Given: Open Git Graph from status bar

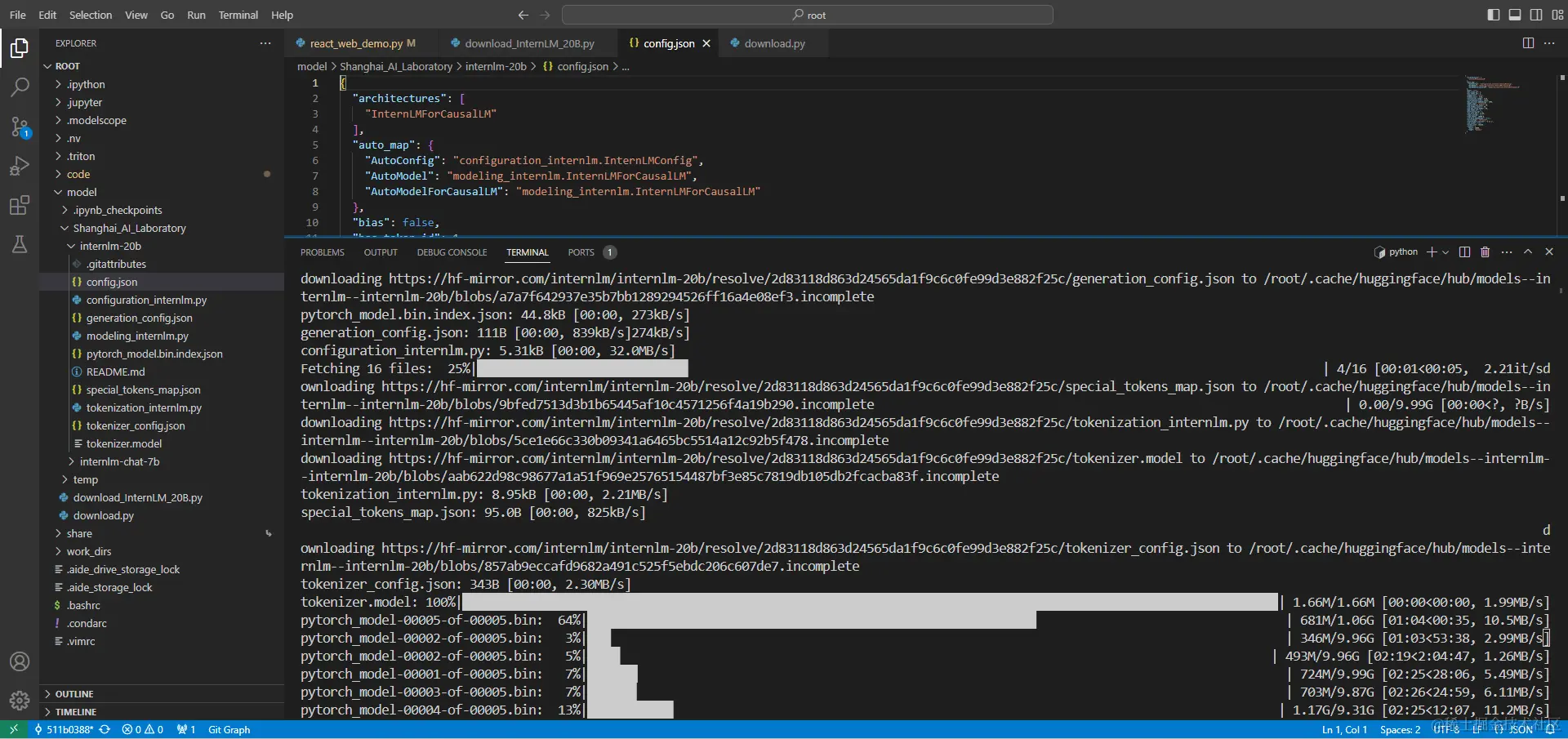Looking at the screenshot, I should click(229, 730).
